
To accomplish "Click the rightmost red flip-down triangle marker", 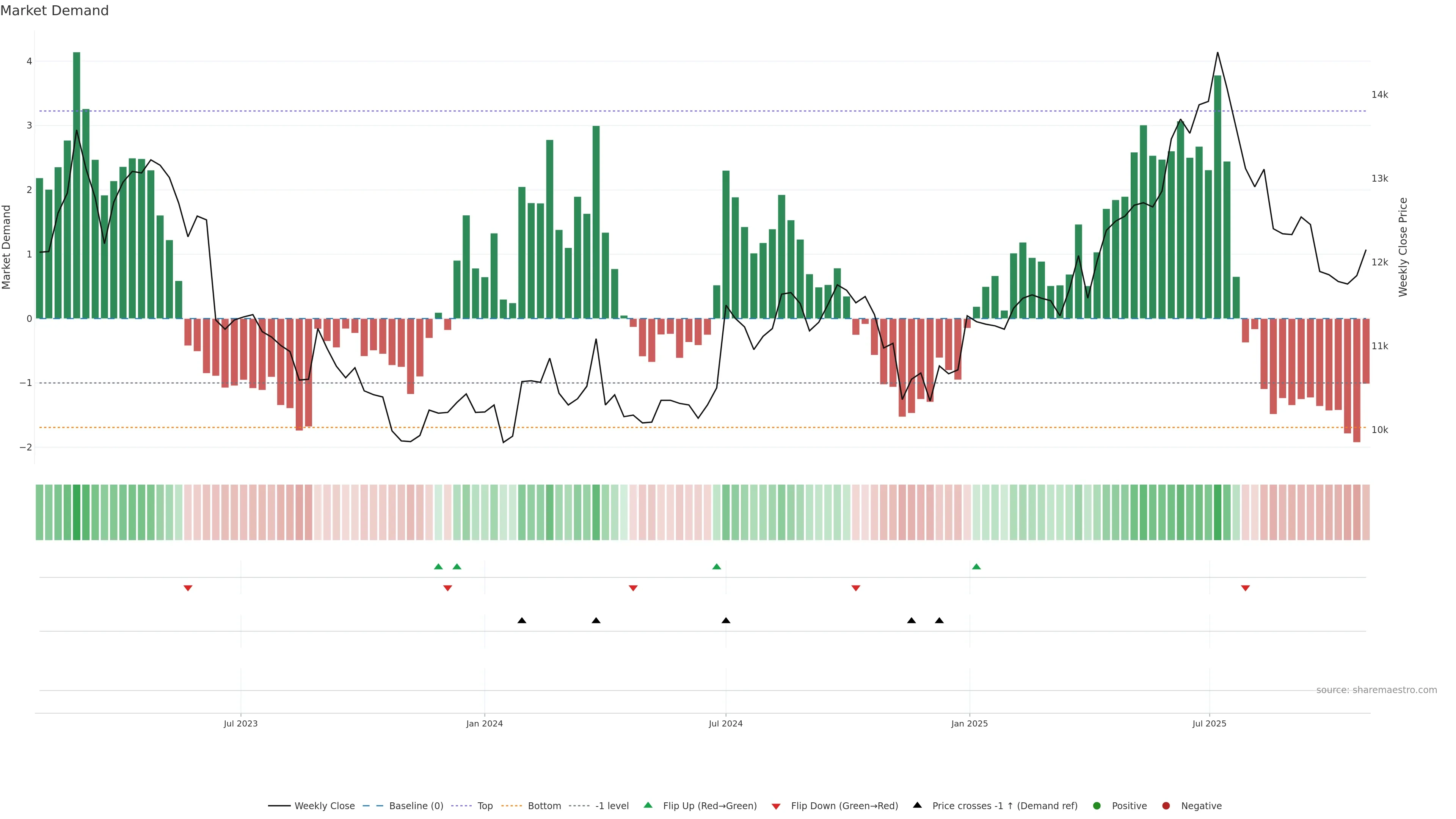I will pyautogui.click(x=1245, y=588).
